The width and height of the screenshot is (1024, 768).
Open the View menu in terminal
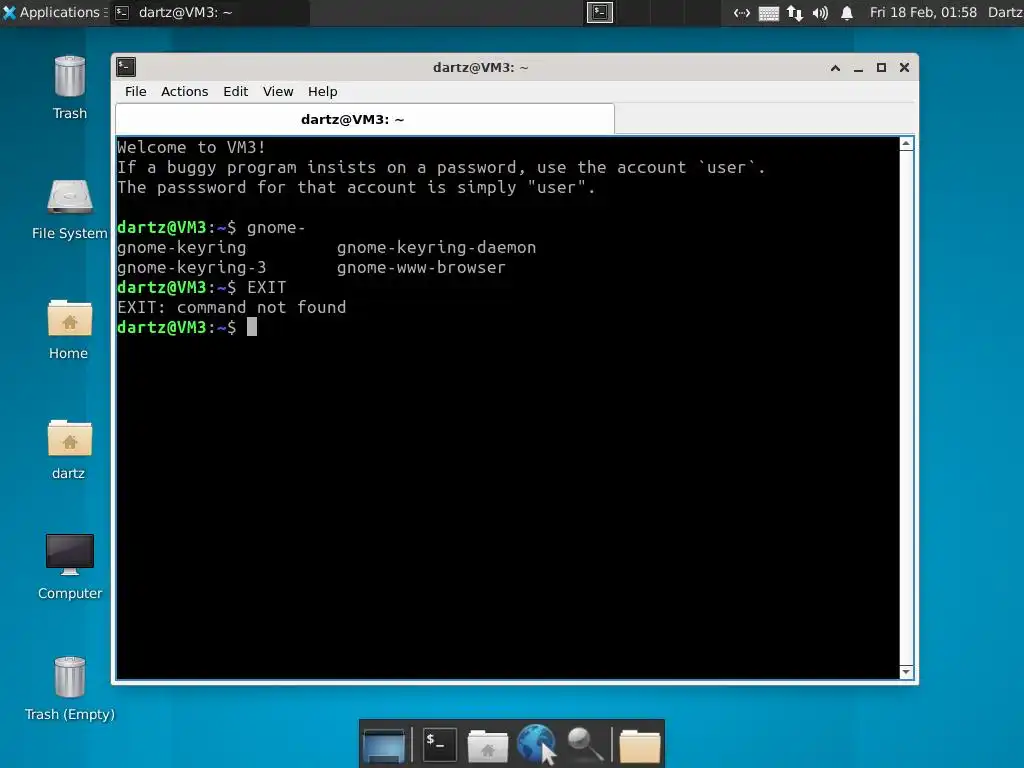point(278,91)
